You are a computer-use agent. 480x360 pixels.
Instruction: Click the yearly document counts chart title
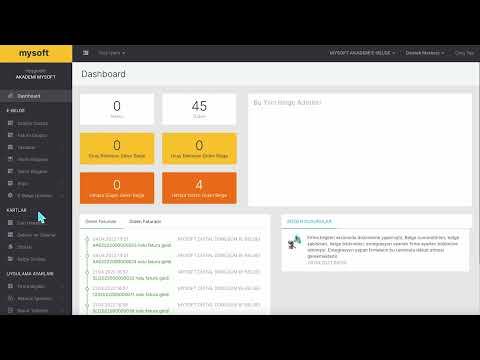pyautogui.click(x=287, y=102)
